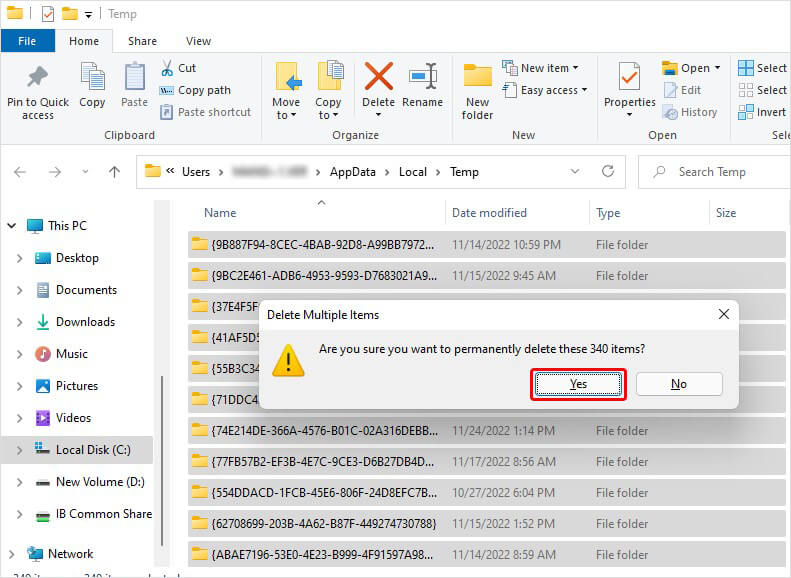Click Invert selection icon
Viewport: 791px width, 578px height.
pos(745,112)
